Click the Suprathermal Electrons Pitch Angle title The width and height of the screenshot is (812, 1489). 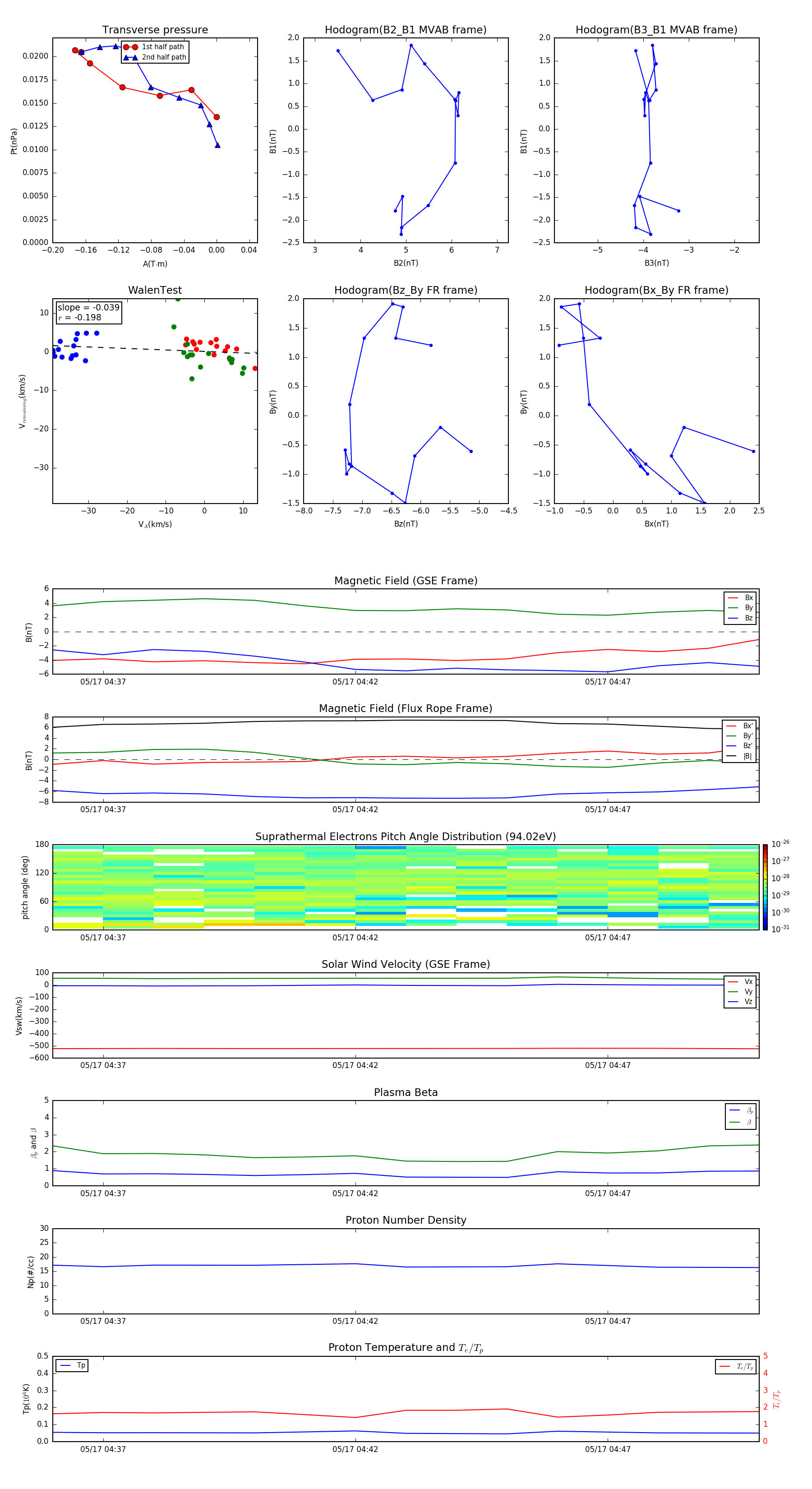point(406,837)
